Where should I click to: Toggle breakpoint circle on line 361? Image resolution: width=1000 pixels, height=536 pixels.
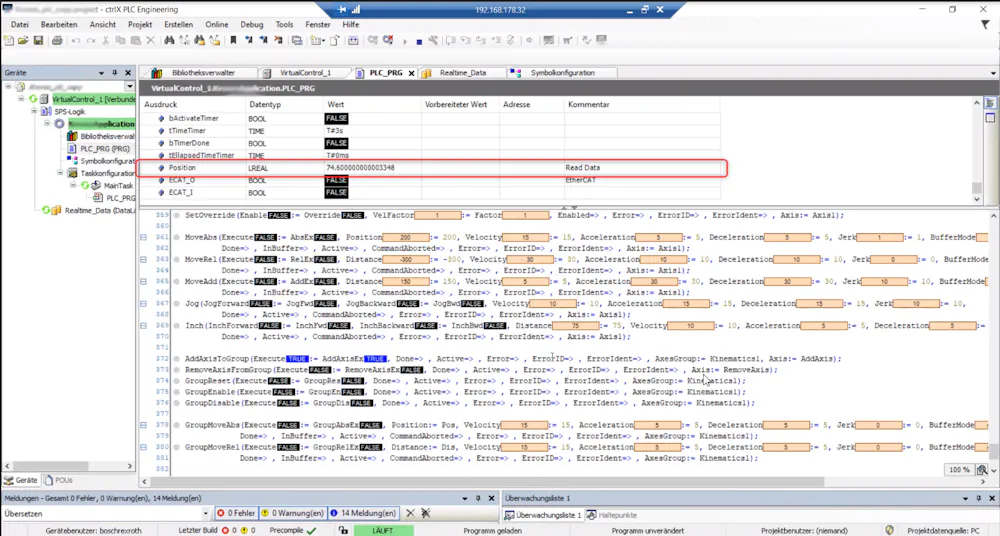coord(177,237)
